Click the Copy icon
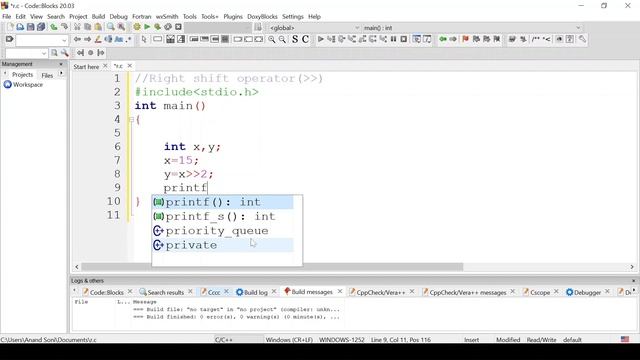 87,27
